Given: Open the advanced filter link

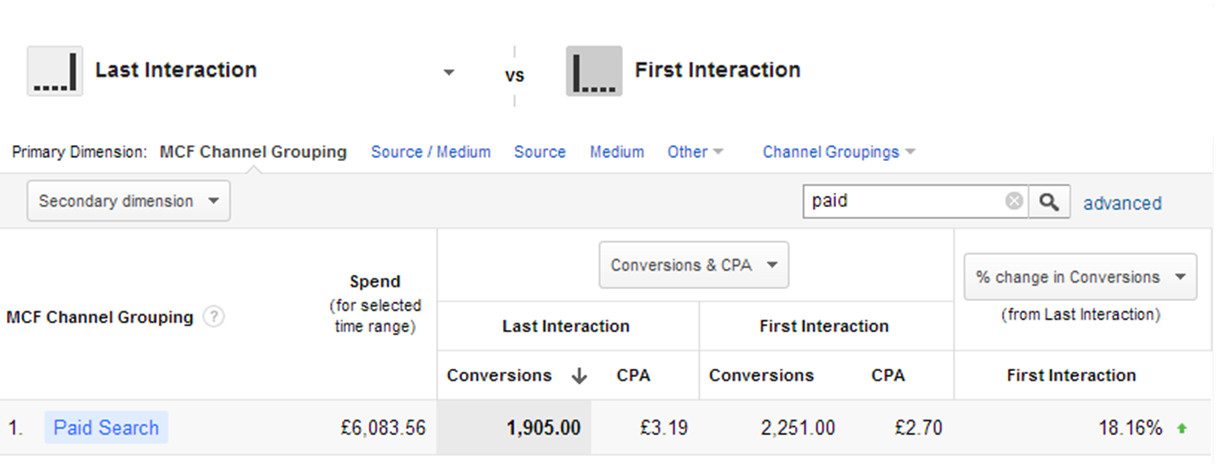Looking at the screenshot, I should pos(1122,203).
